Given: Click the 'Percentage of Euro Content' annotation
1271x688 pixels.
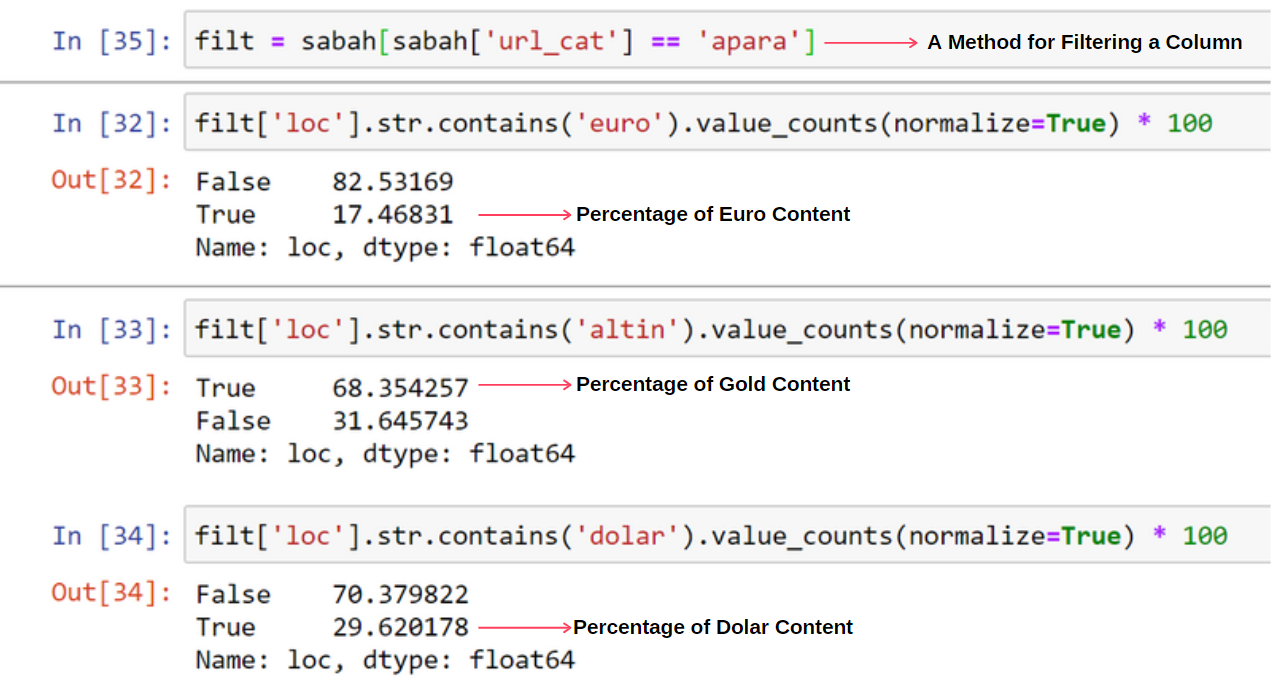Looking at the screenshot, I should coord(713,214).
